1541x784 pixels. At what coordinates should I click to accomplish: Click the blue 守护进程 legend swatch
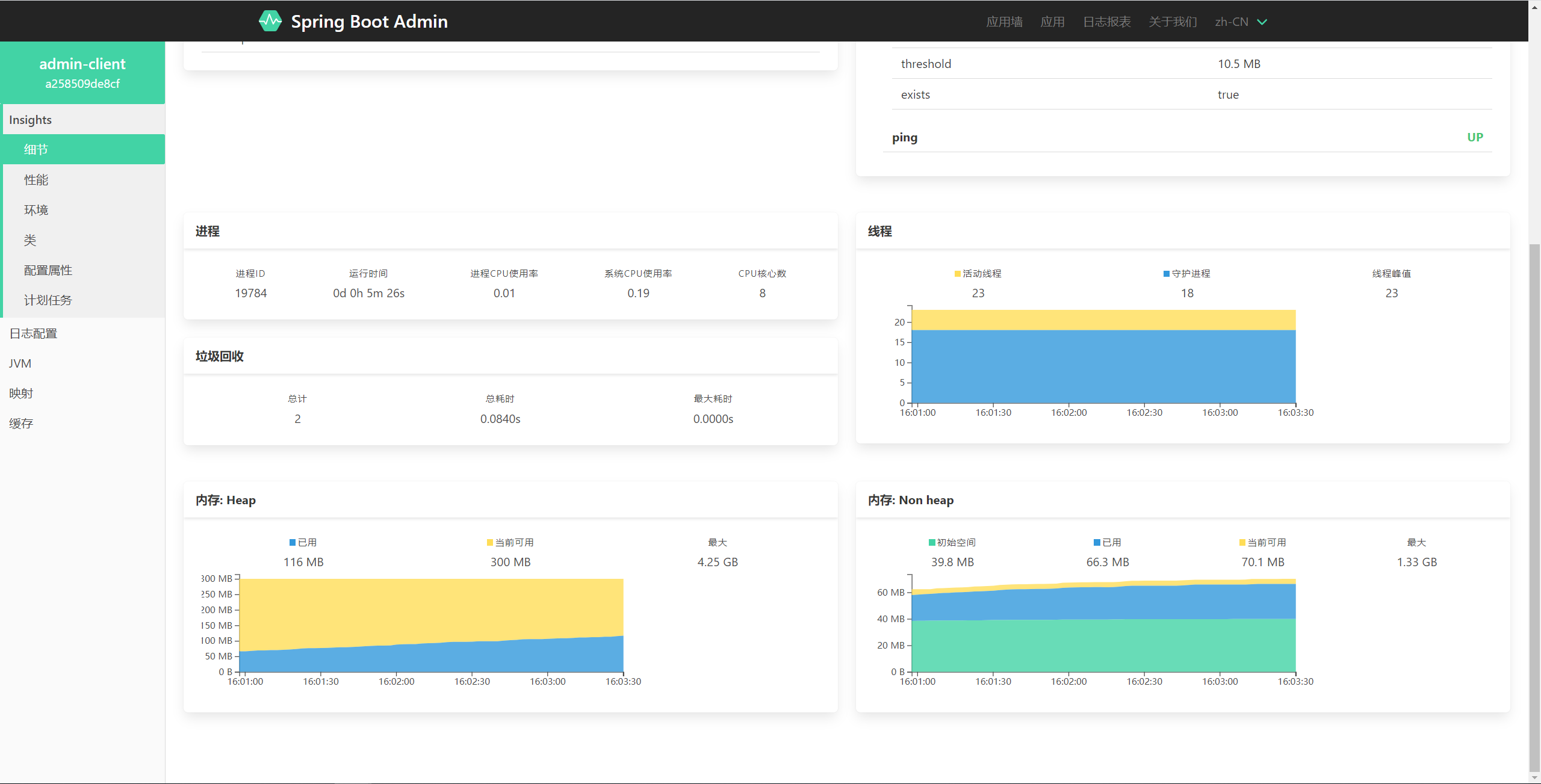click(1167, 274)
